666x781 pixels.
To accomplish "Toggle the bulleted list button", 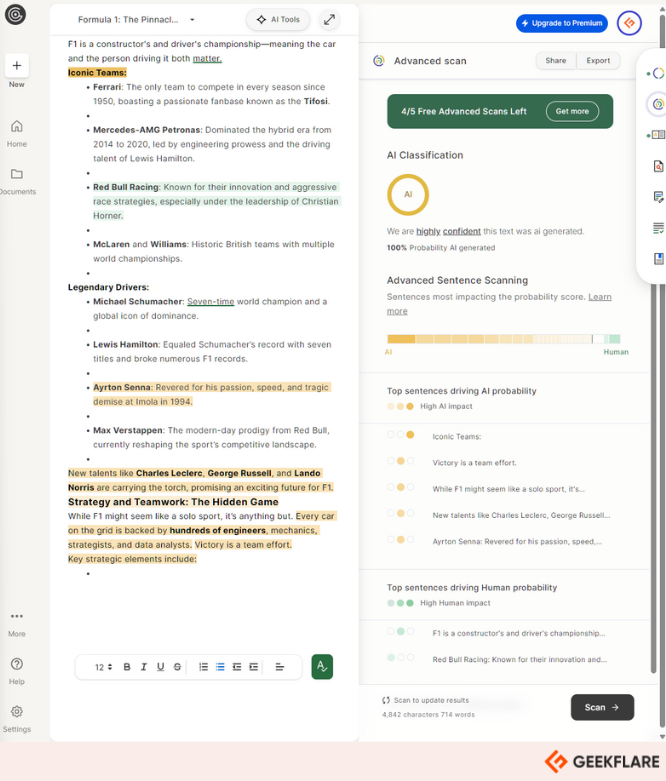I will click(x=220, y=667).
